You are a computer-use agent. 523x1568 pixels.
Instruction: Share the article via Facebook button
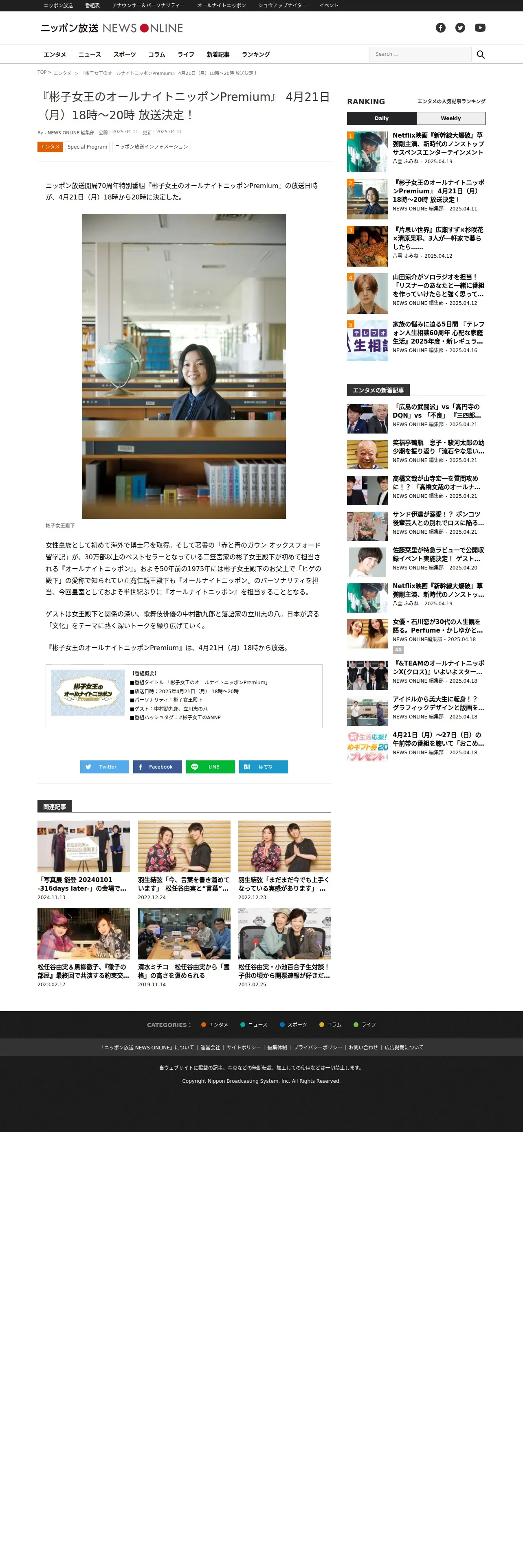click(x=157, y=766)
